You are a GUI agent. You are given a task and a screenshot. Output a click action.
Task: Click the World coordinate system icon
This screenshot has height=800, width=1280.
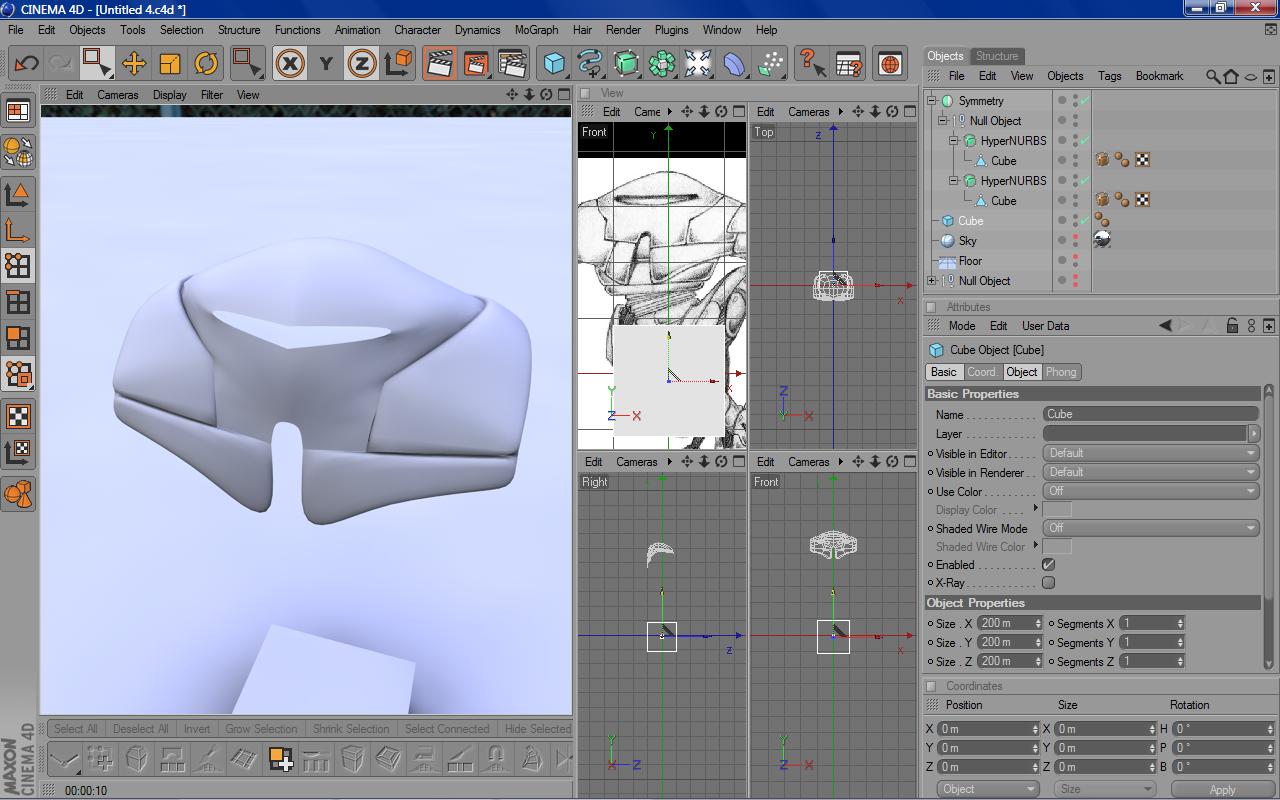[398, 64]
